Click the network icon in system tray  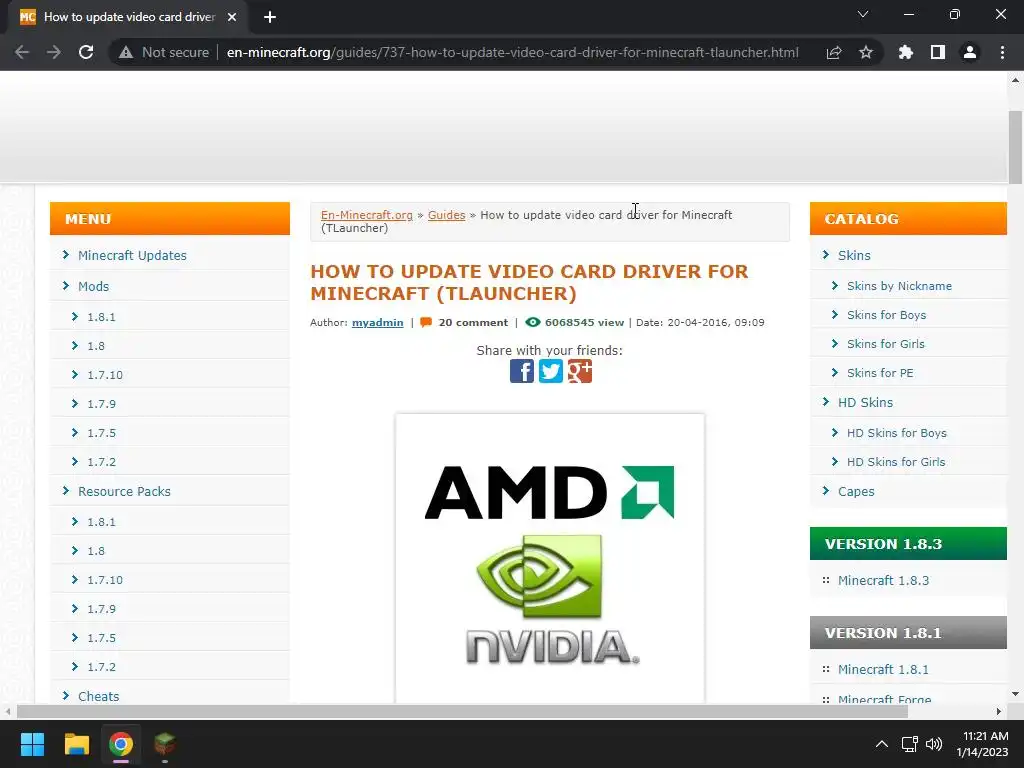910,744
